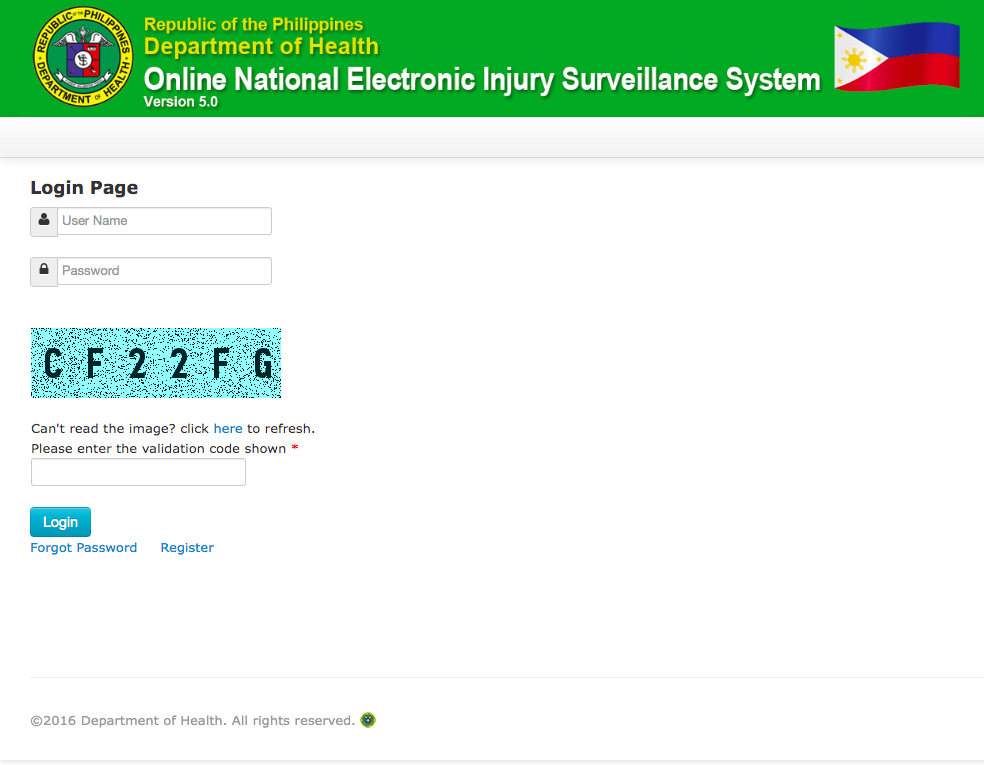Click the small DOH seal in footer
The height and width of the screenshot is (765, 984).
tap(368, 720)
